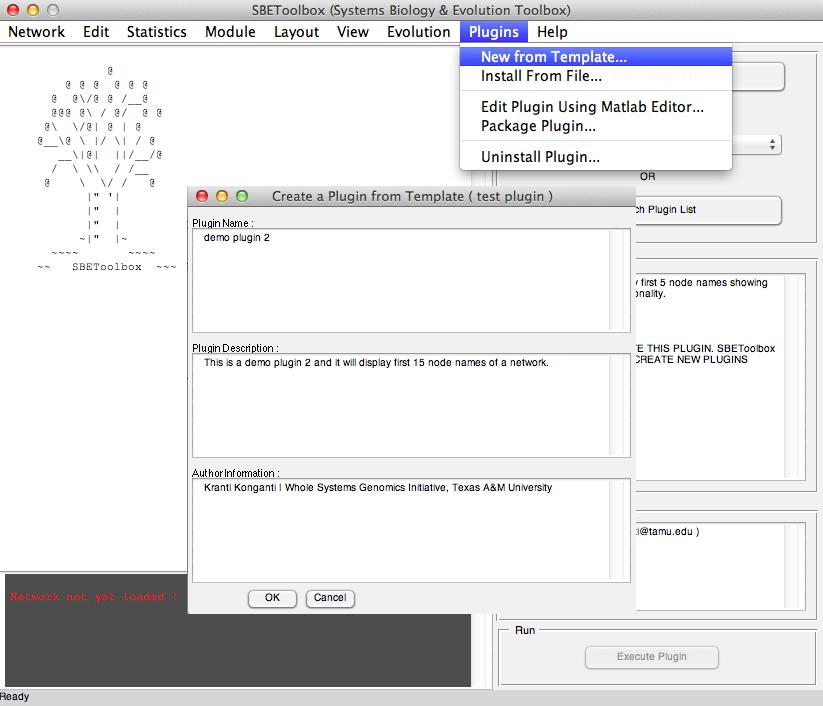This screenshot has height=706, width=823.
Task: Choose New from Template menu entry
Action: coord(596,57)
